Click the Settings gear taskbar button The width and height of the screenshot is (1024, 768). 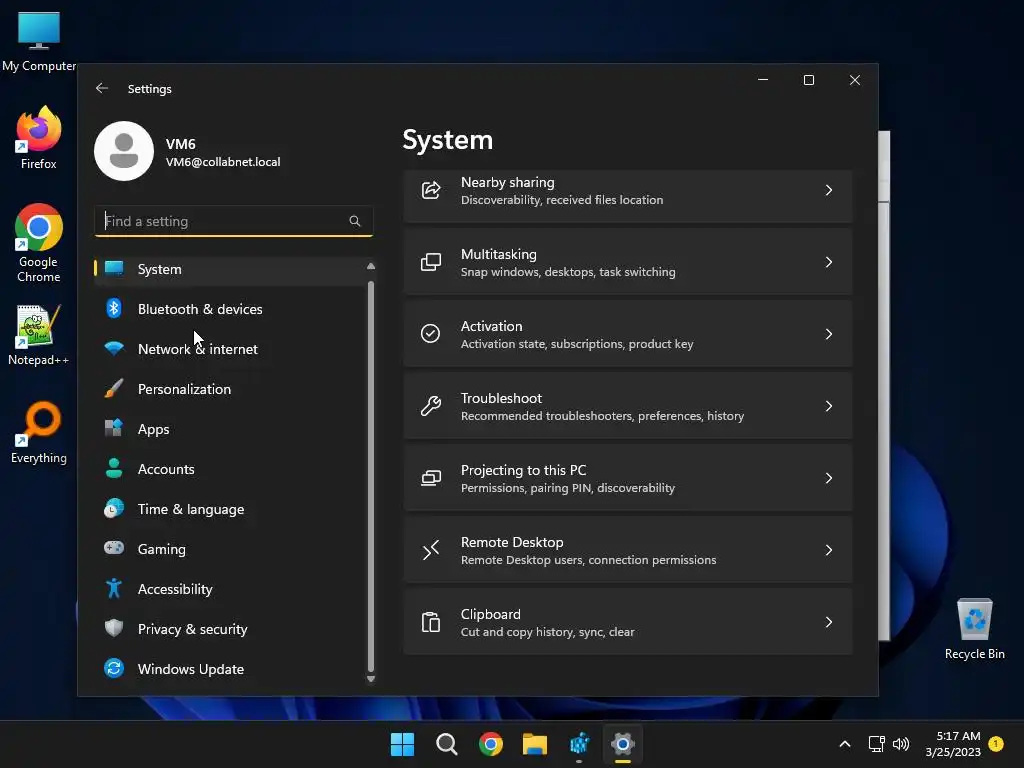[x=623, y=744]
